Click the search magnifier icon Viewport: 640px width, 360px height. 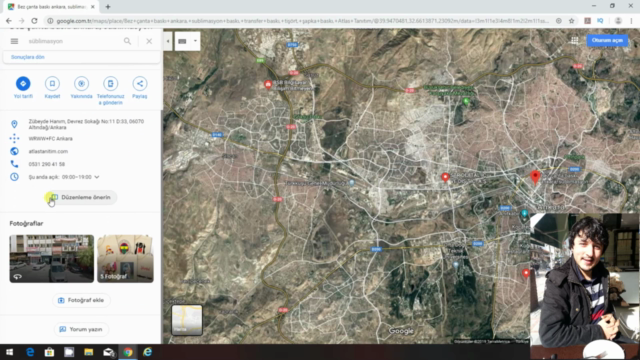(x=127, y=41)
